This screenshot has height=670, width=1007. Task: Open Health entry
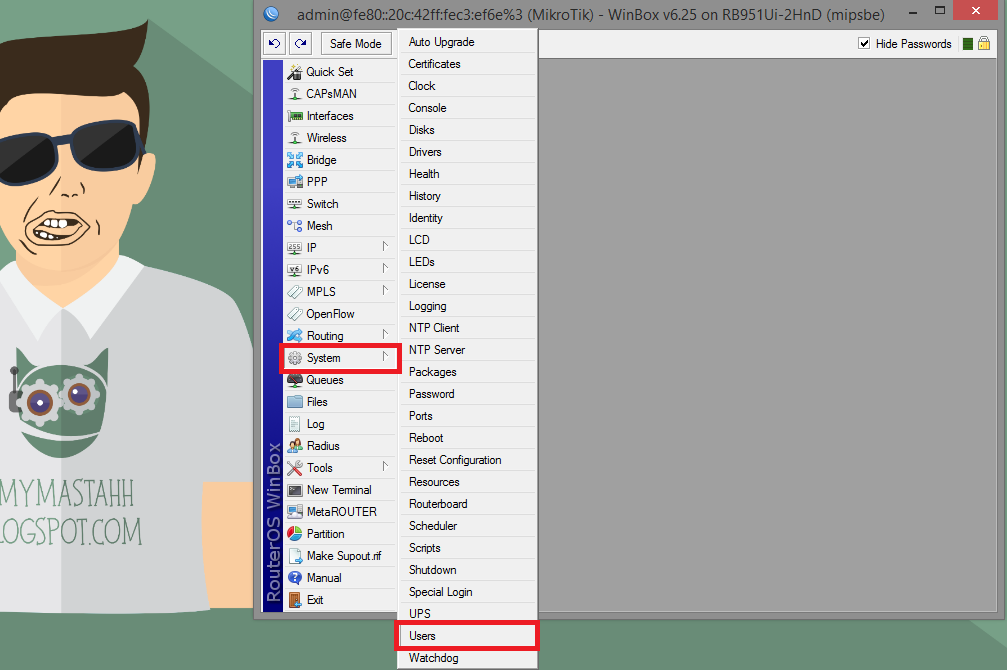pos(468,174)
